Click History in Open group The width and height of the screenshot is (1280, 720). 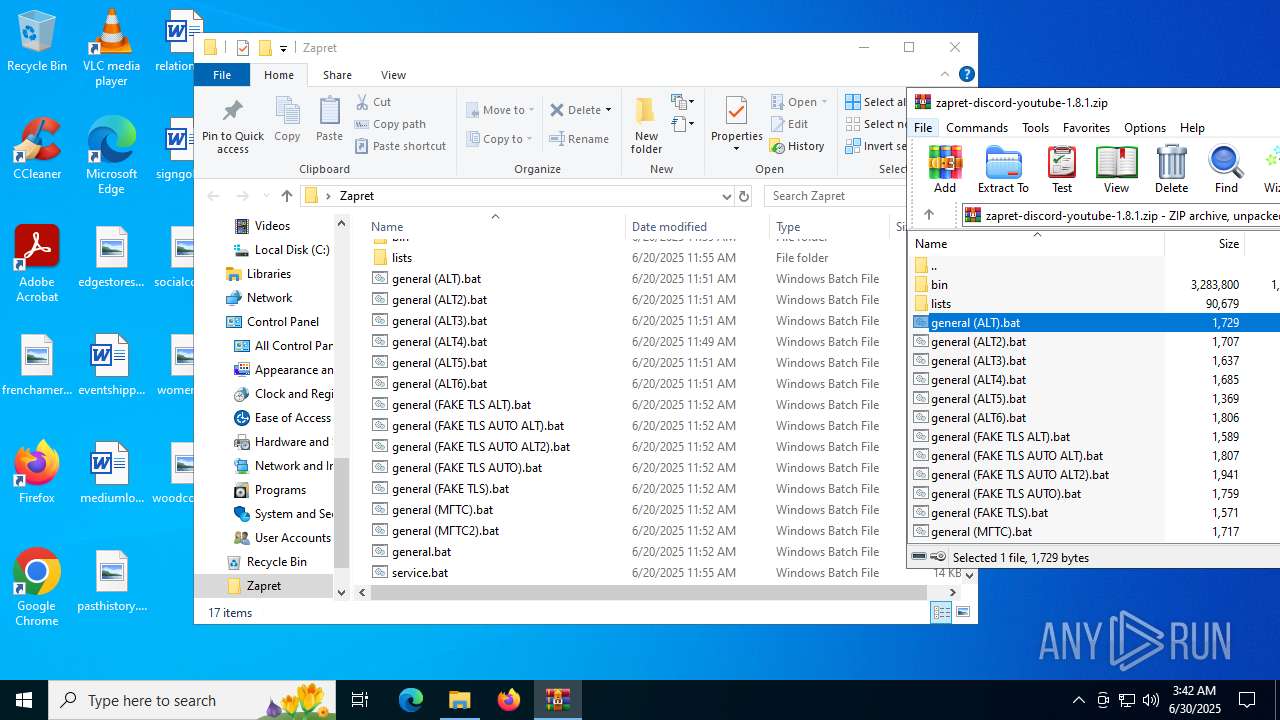click(x=797, y=146)
